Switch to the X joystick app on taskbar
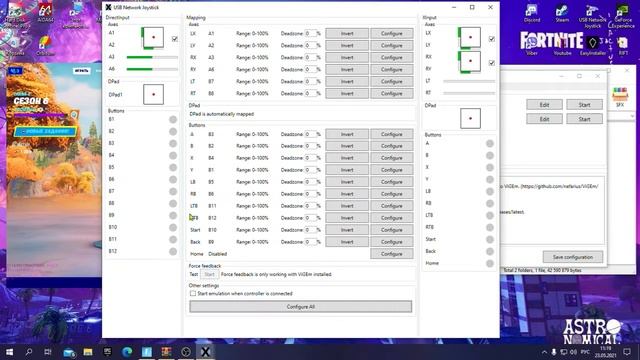Image resolution: width=640 pixels, height=360 pixels. click(205, 352)
